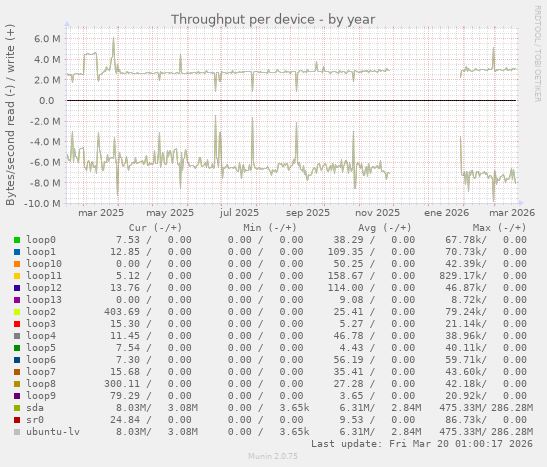The image size is (547, 467).
Task: Click the Cur (-/+) column header
Action: point(155,228)
